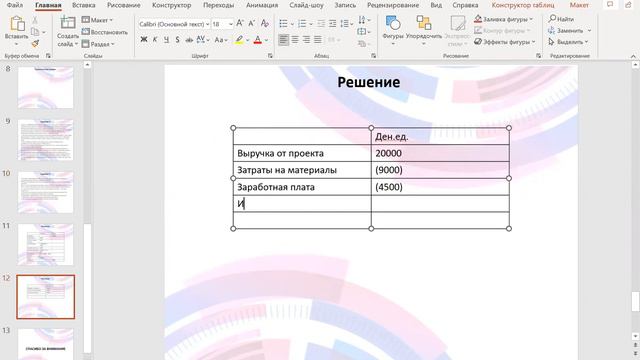The width and height of the screenshot is (640, 360).
Task: Click the Shapes (Фигуры) gallery icon
Action: 393,23
